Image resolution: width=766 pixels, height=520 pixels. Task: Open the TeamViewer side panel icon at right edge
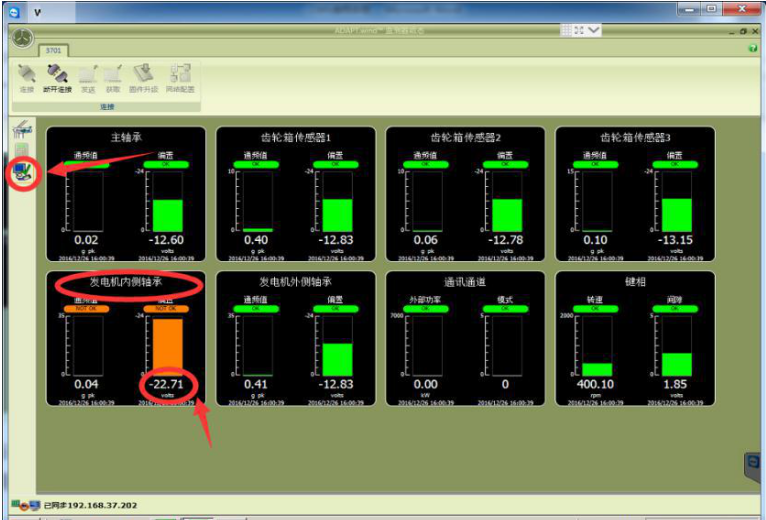point(753,464)
